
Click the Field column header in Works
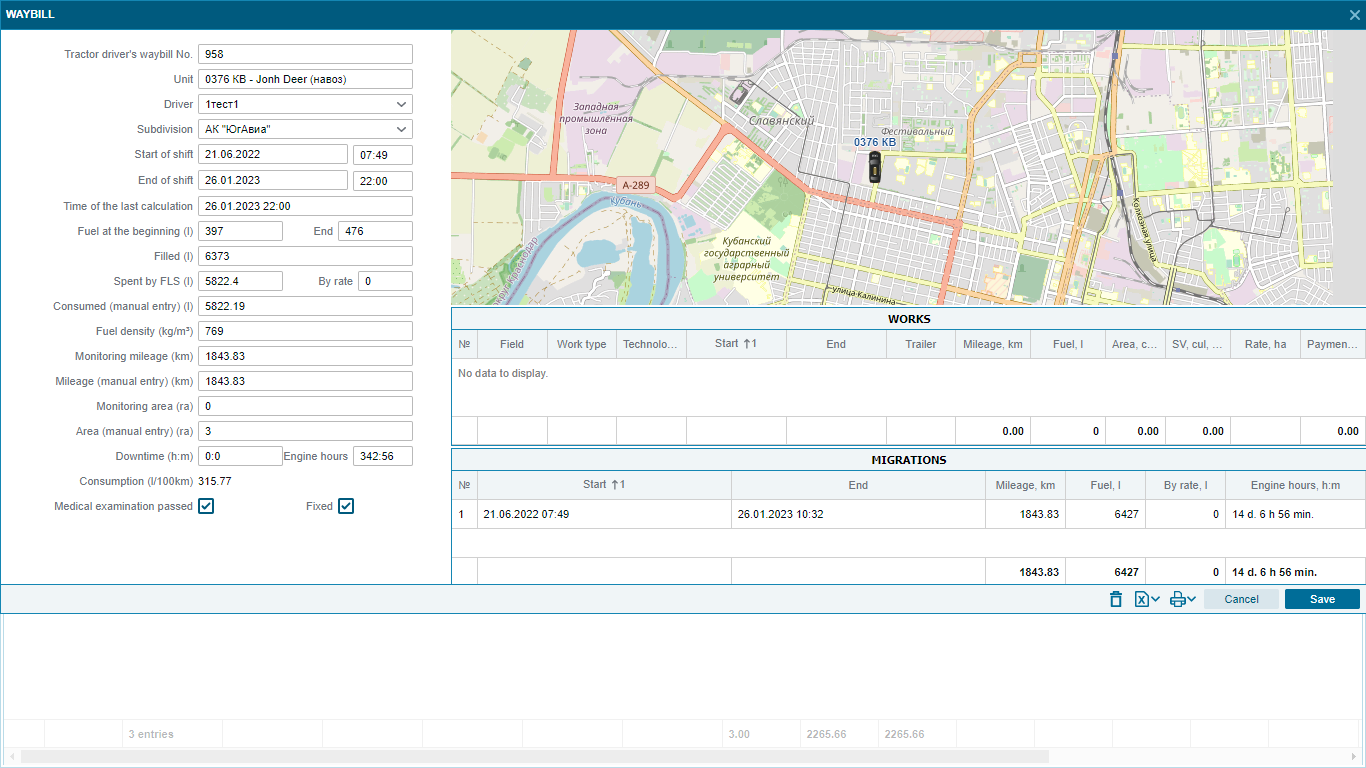[512, 344]
